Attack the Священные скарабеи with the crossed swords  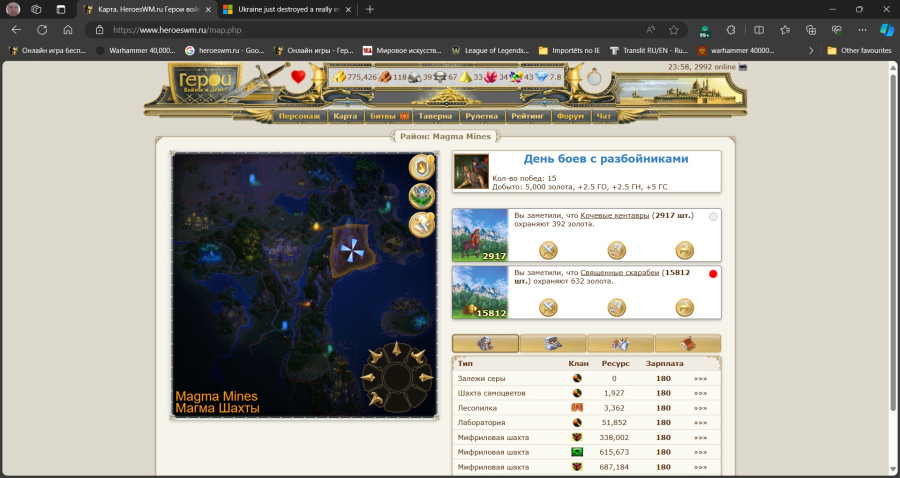click(x=548, y=308)
